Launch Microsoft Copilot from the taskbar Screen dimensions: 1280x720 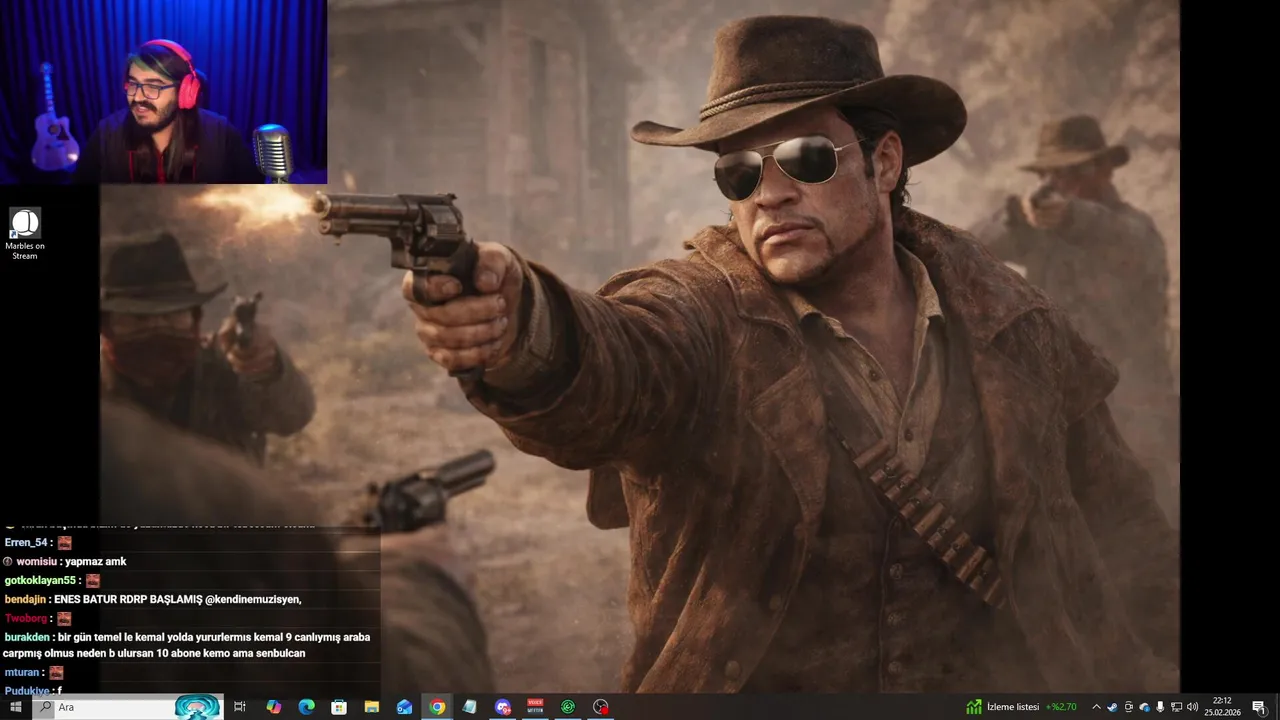point(273,707)
